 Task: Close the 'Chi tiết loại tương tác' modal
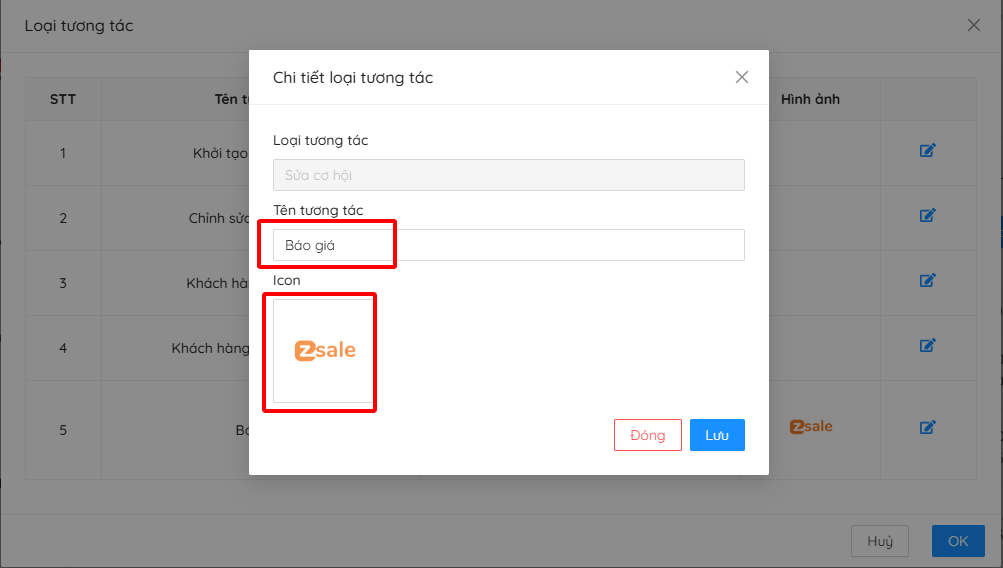coord(741,77)
